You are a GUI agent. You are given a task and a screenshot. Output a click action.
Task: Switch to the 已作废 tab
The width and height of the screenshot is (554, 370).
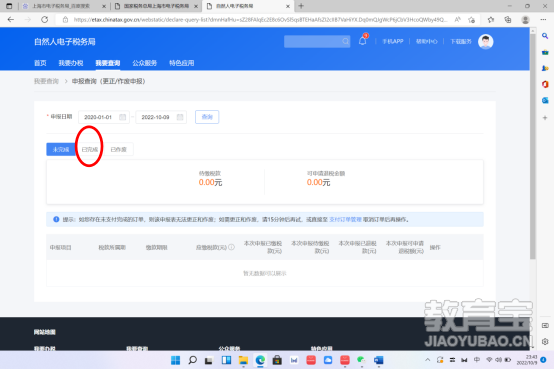pos(119,149)
